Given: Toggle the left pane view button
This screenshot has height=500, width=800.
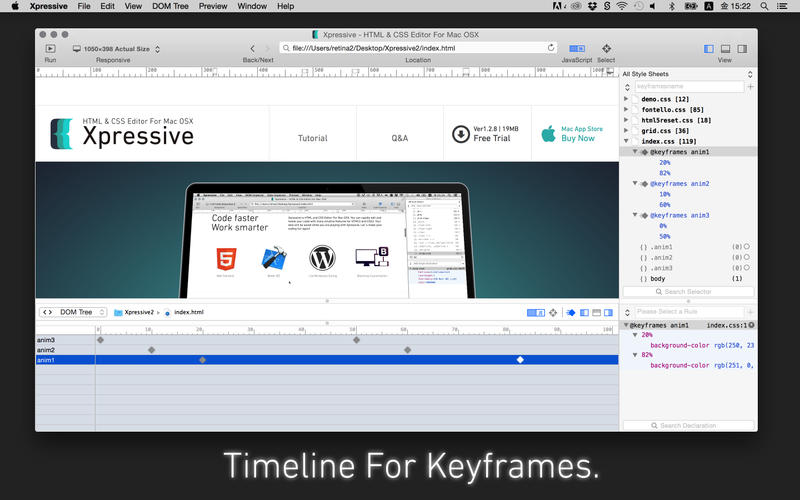Looking at the screenshot, I should tap(709, 49).
